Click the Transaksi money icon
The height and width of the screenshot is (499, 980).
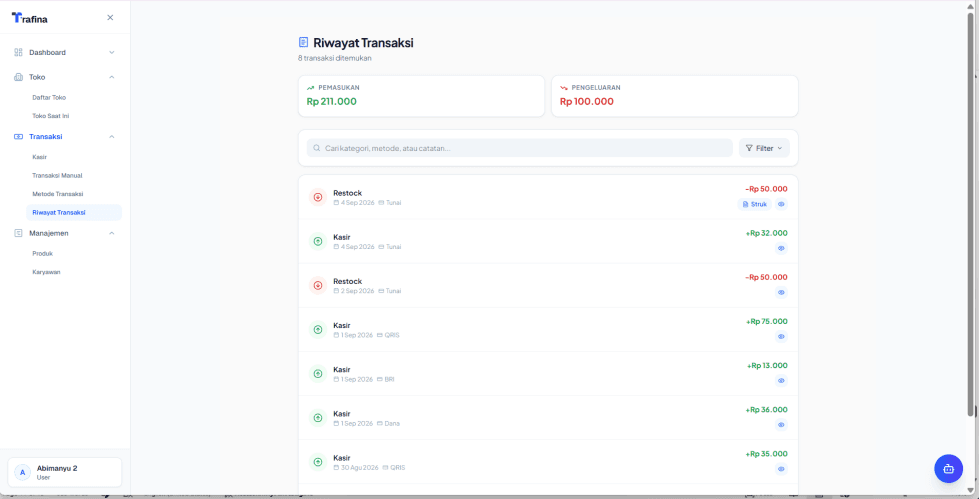(18, 136)
